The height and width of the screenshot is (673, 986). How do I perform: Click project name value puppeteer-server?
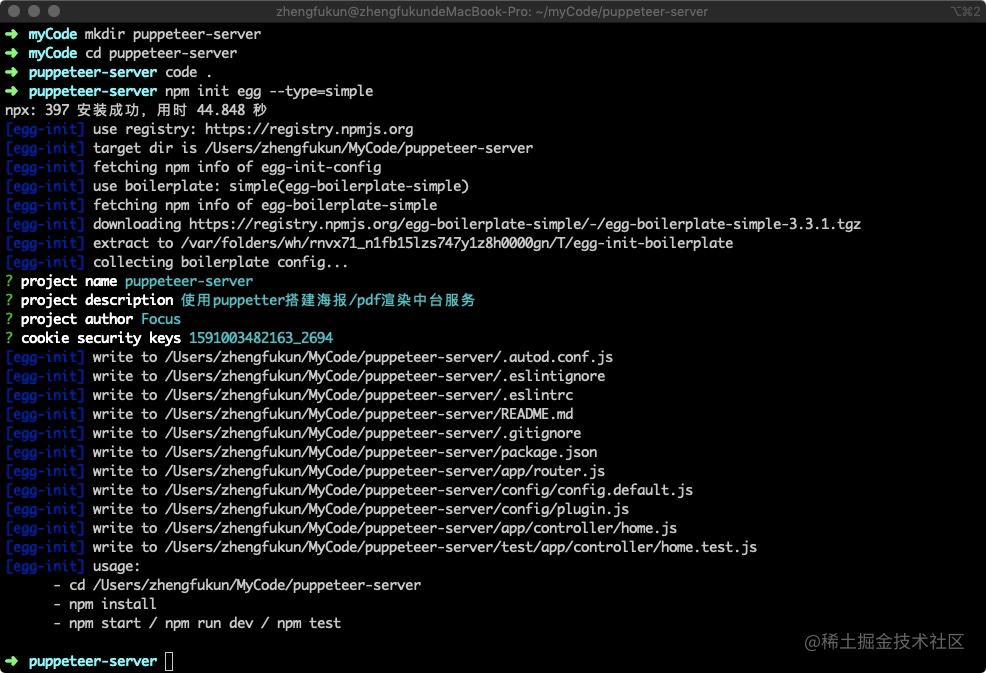tap(189, 281)
